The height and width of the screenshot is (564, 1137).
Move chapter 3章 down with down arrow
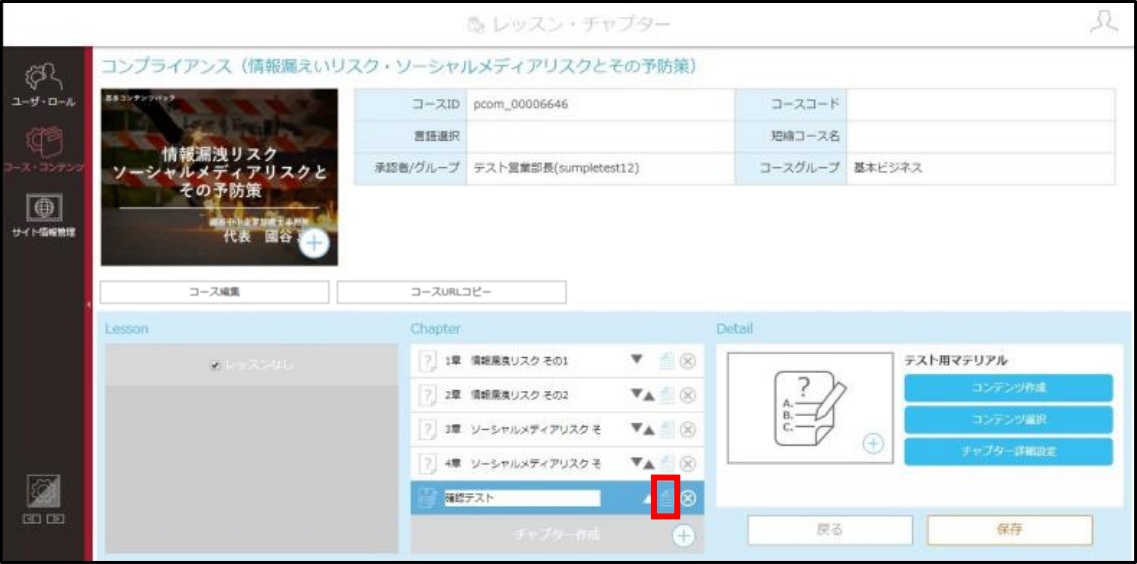[x=636, y=429]
